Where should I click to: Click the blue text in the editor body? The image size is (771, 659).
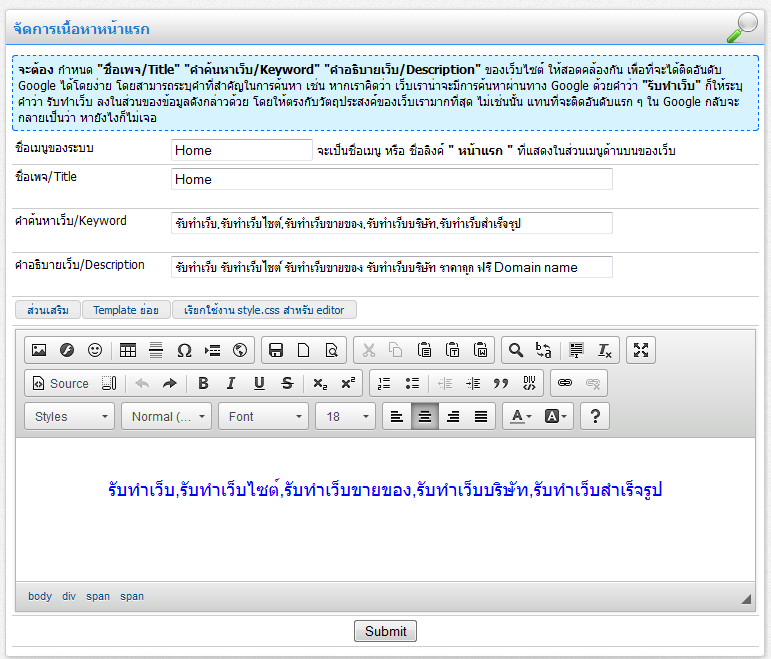tap(385, 489)
